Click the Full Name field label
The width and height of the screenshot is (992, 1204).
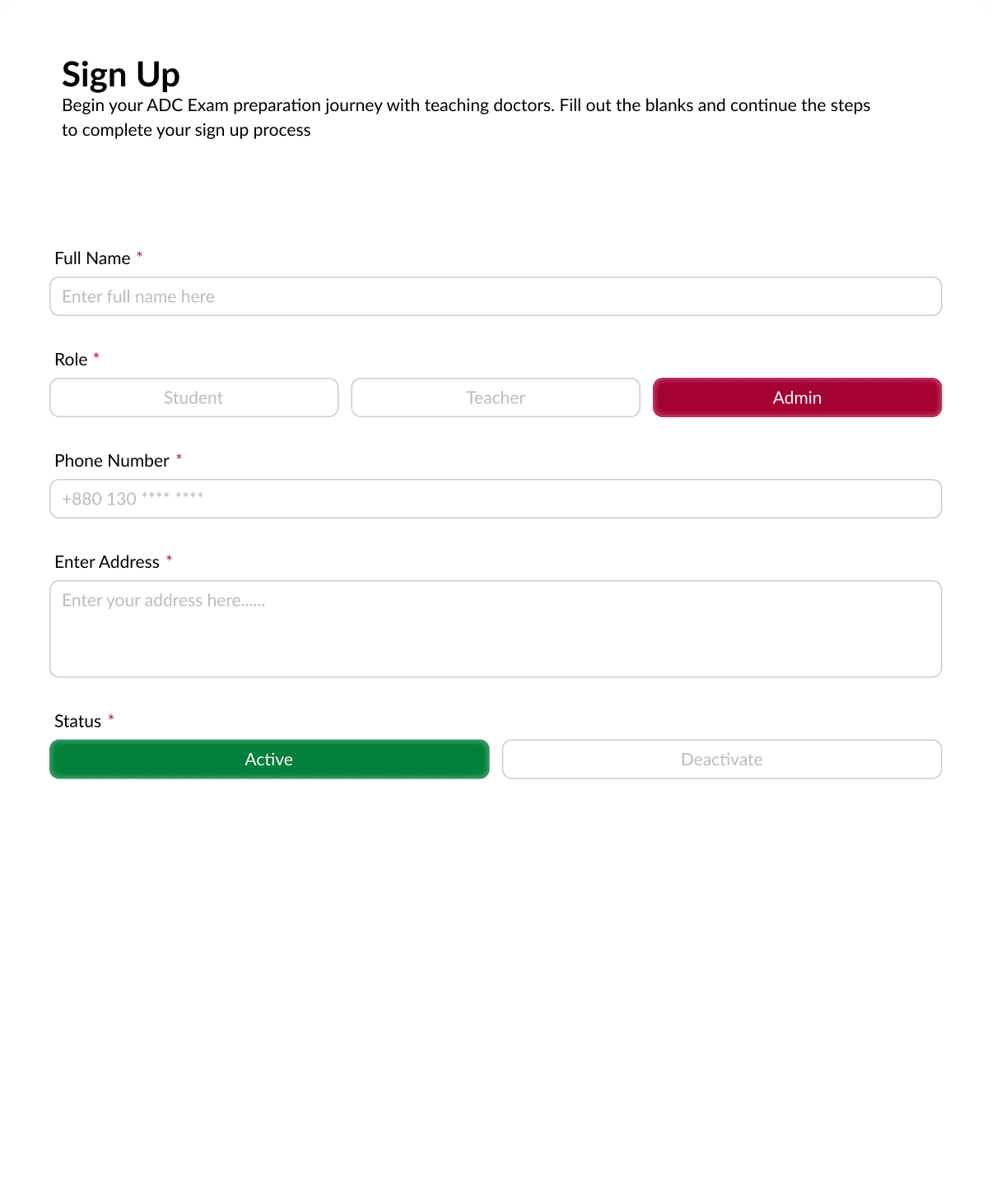tap(92, 258)
